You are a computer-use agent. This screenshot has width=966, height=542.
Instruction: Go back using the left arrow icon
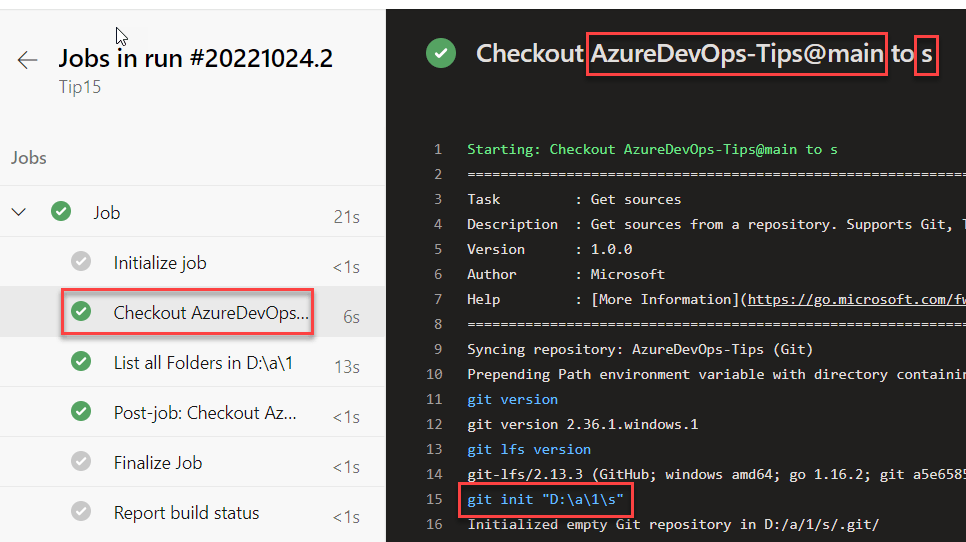tap(28, 60)
